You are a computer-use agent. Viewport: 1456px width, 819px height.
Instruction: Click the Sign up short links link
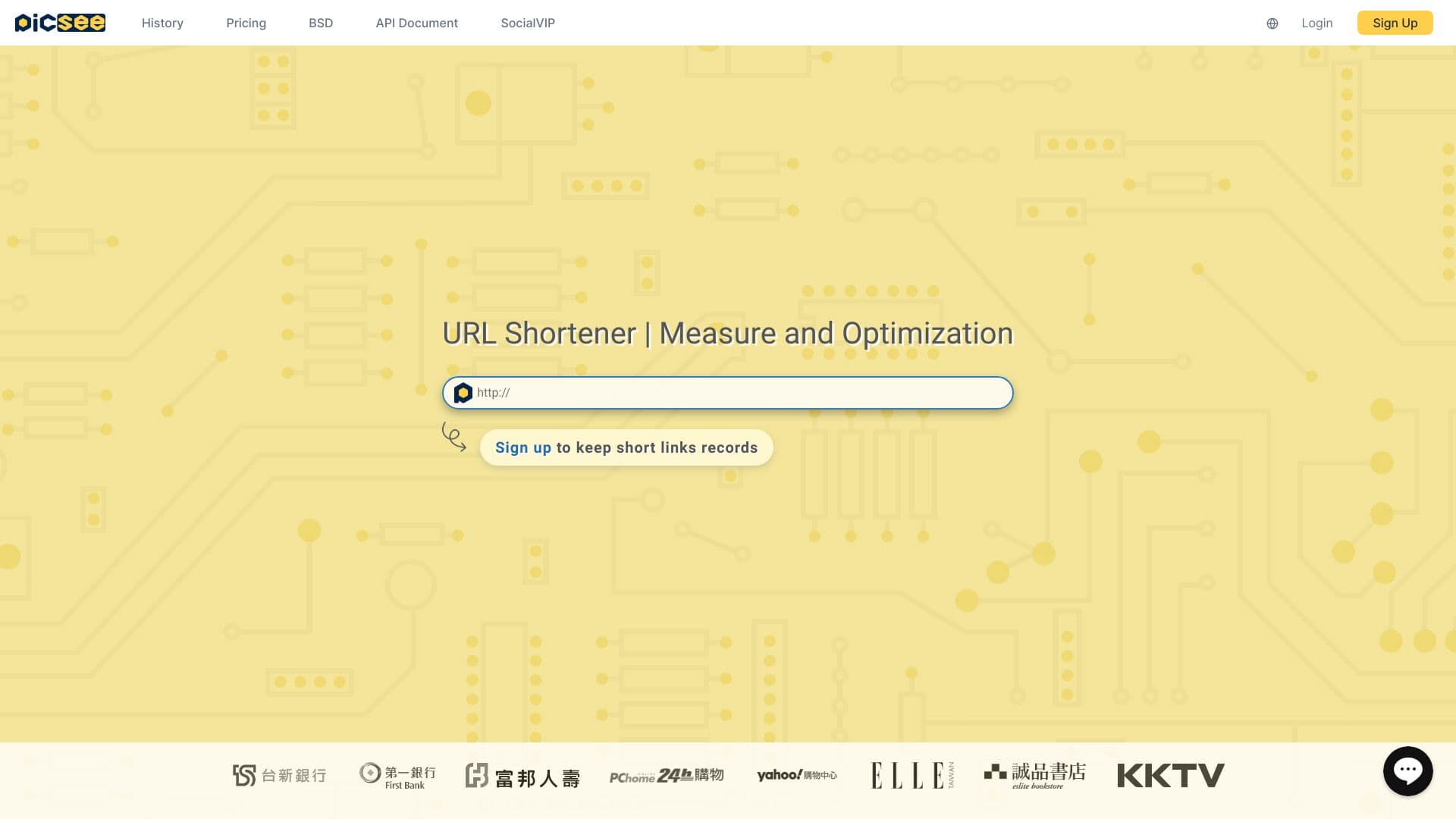[x=522, y=447]
